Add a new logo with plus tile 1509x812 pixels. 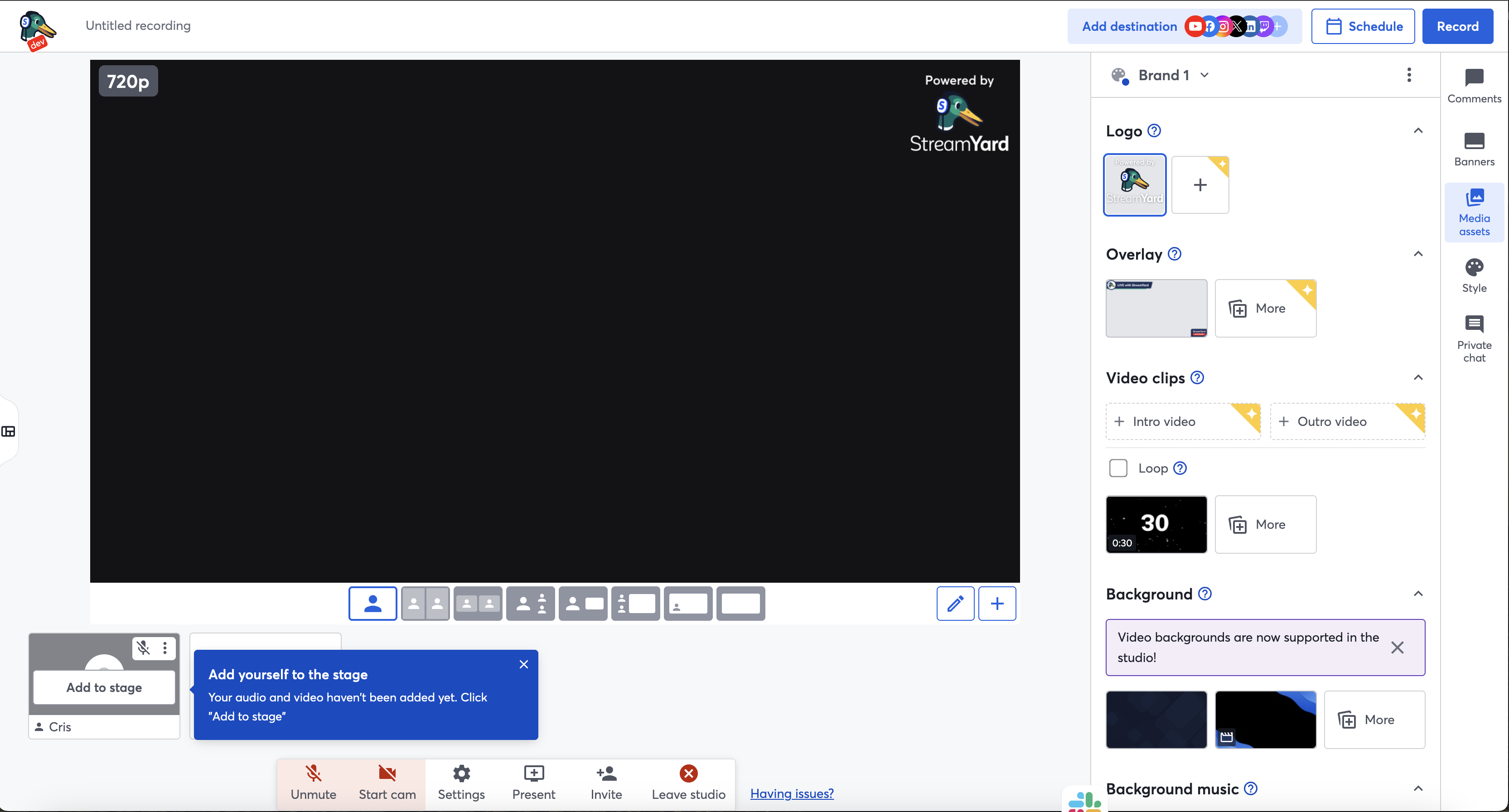pyautogui.click(x=1199, y=184)
